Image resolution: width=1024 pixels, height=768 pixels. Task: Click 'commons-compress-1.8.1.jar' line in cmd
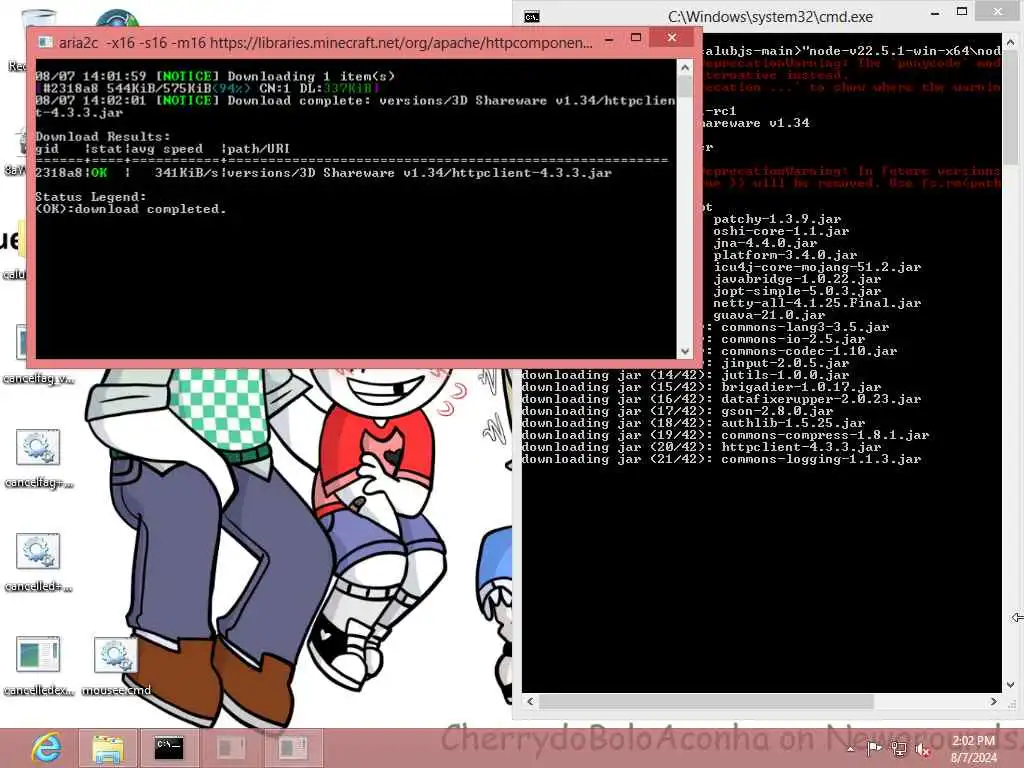[x=725, y=436]
